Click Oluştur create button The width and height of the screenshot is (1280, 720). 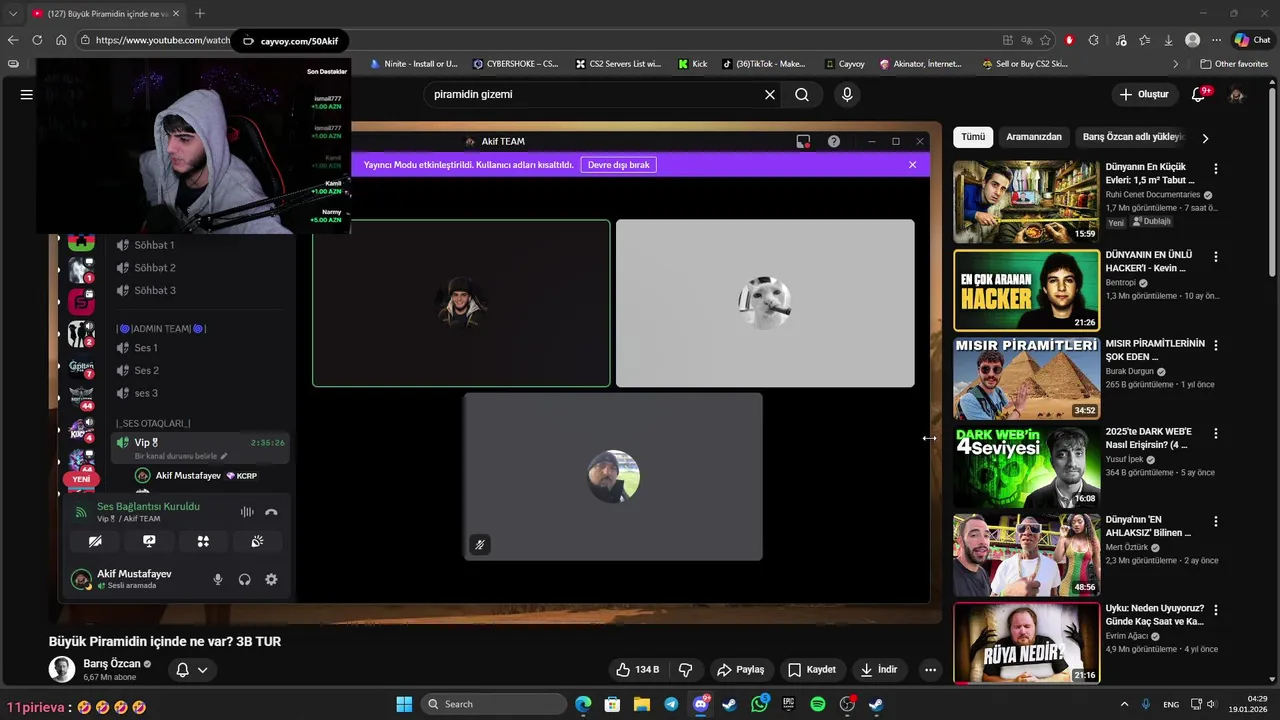click(1144, 95)
